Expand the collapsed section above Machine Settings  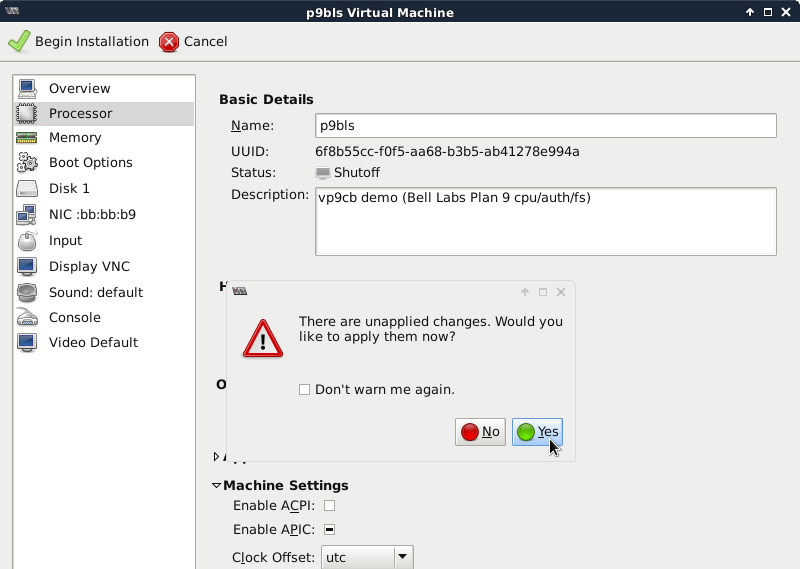point(217,457)
